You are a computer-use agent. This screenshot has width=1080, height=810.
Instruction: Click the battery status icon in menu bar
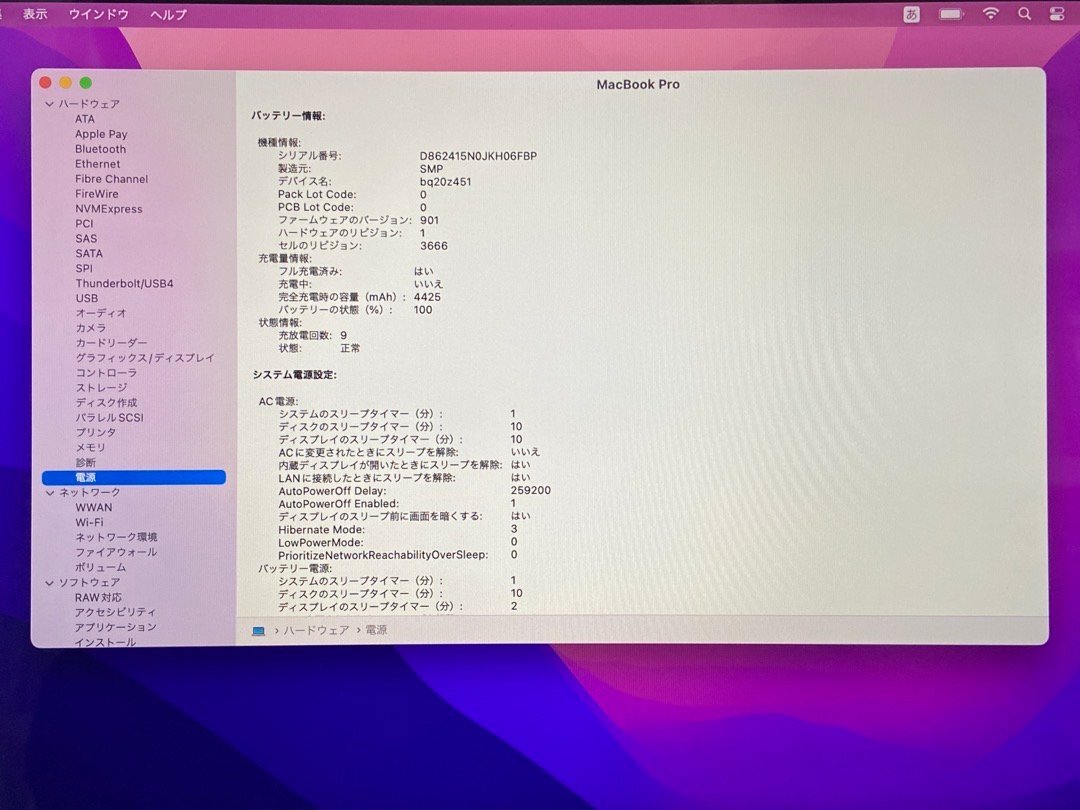[951, 14]
